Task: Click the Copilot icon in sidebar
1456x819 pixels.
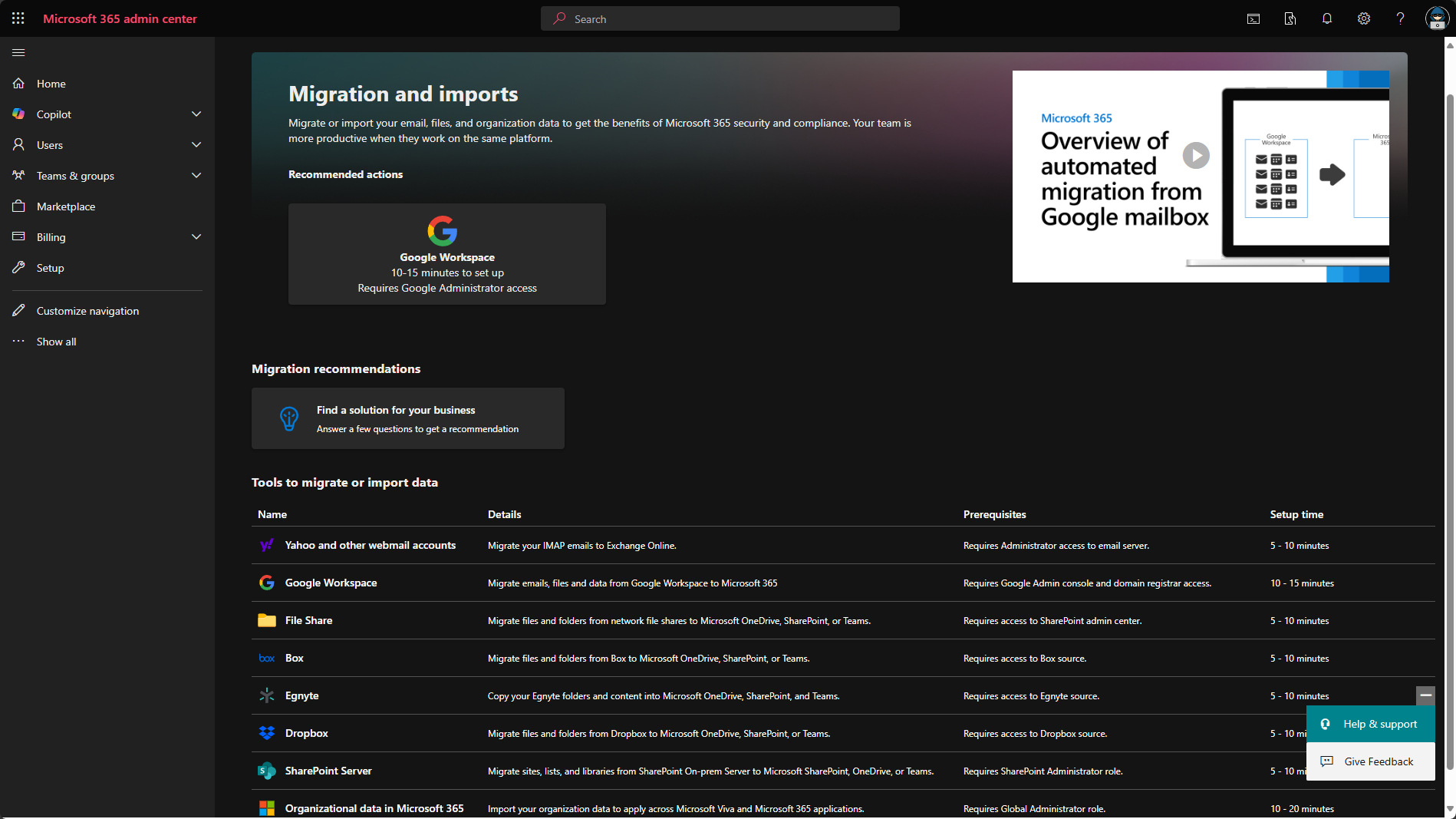Action: [x=18, y=114]
